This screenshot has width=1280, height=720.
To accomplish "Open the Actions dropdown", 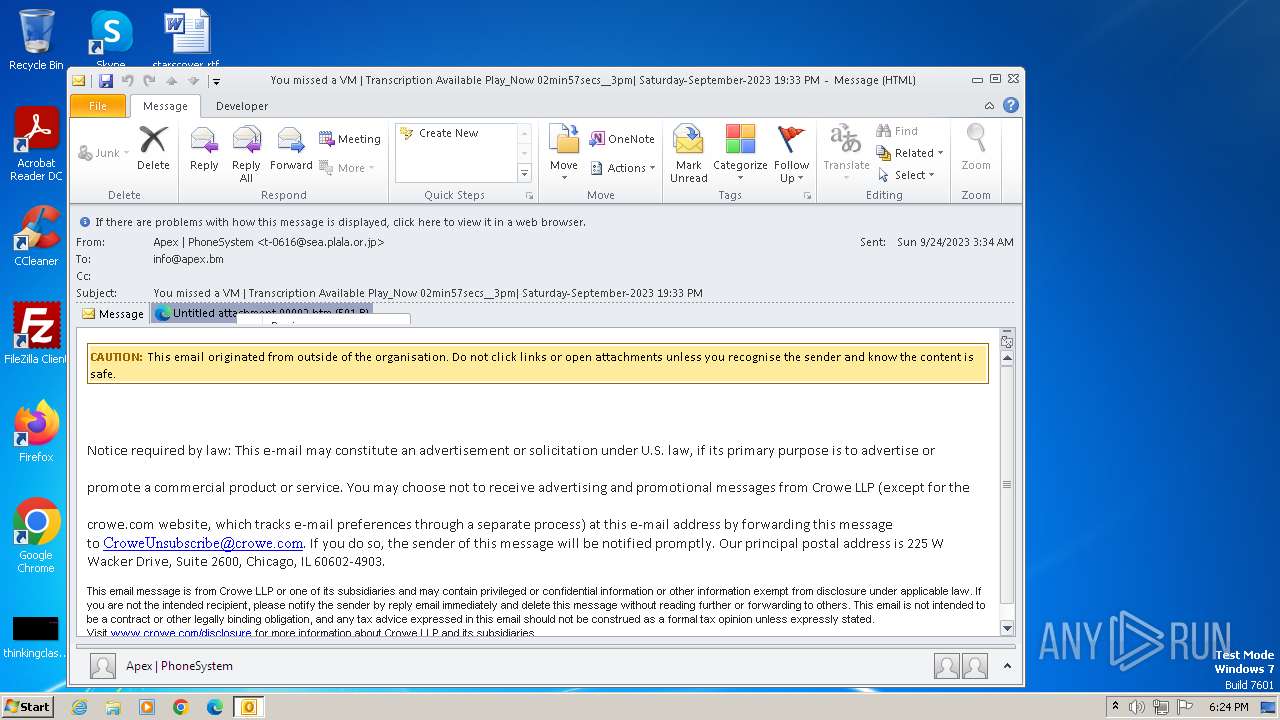I will (622, 168).
